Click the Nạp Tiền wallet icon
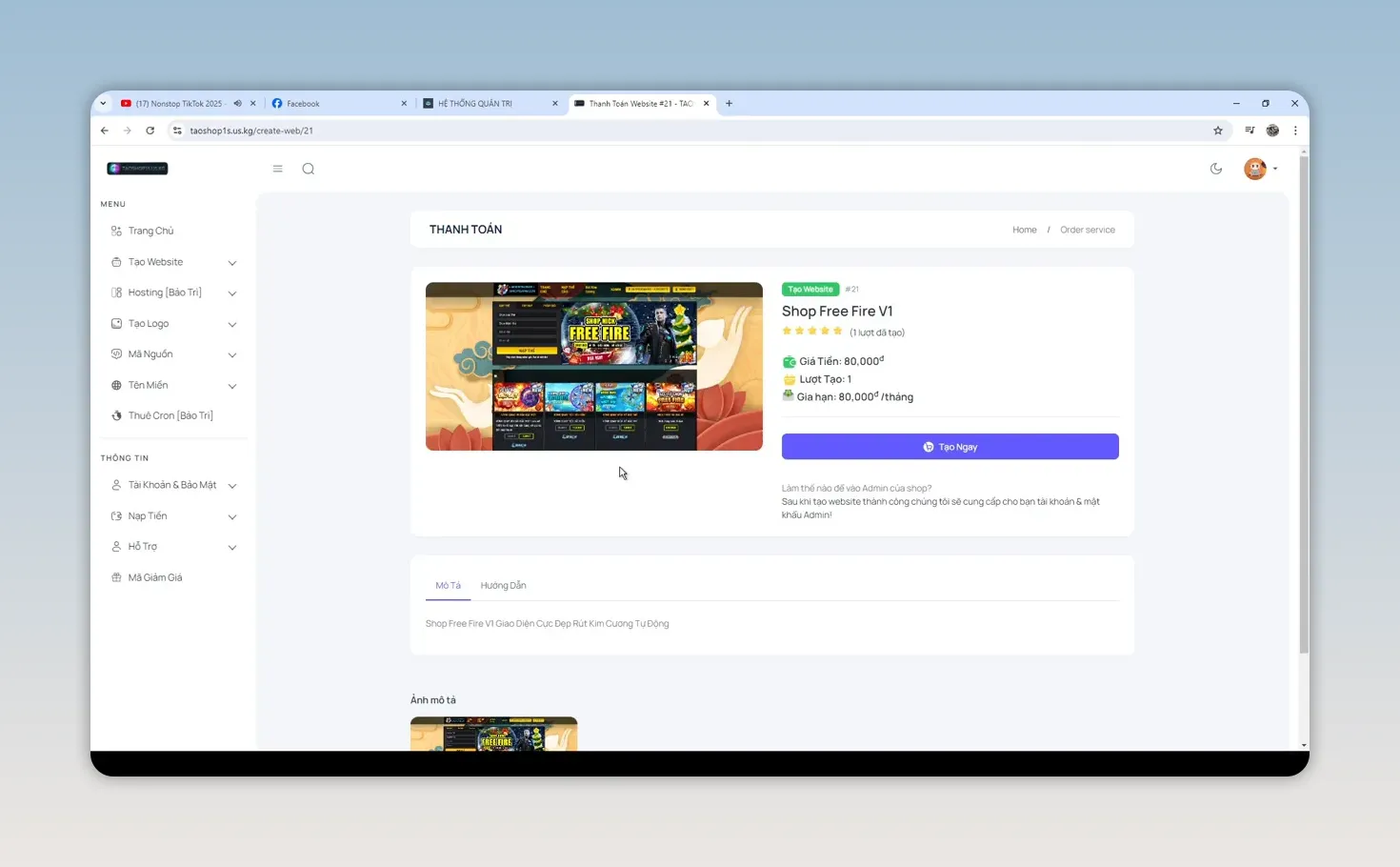The image size is (1400, 867). point(116,515)
